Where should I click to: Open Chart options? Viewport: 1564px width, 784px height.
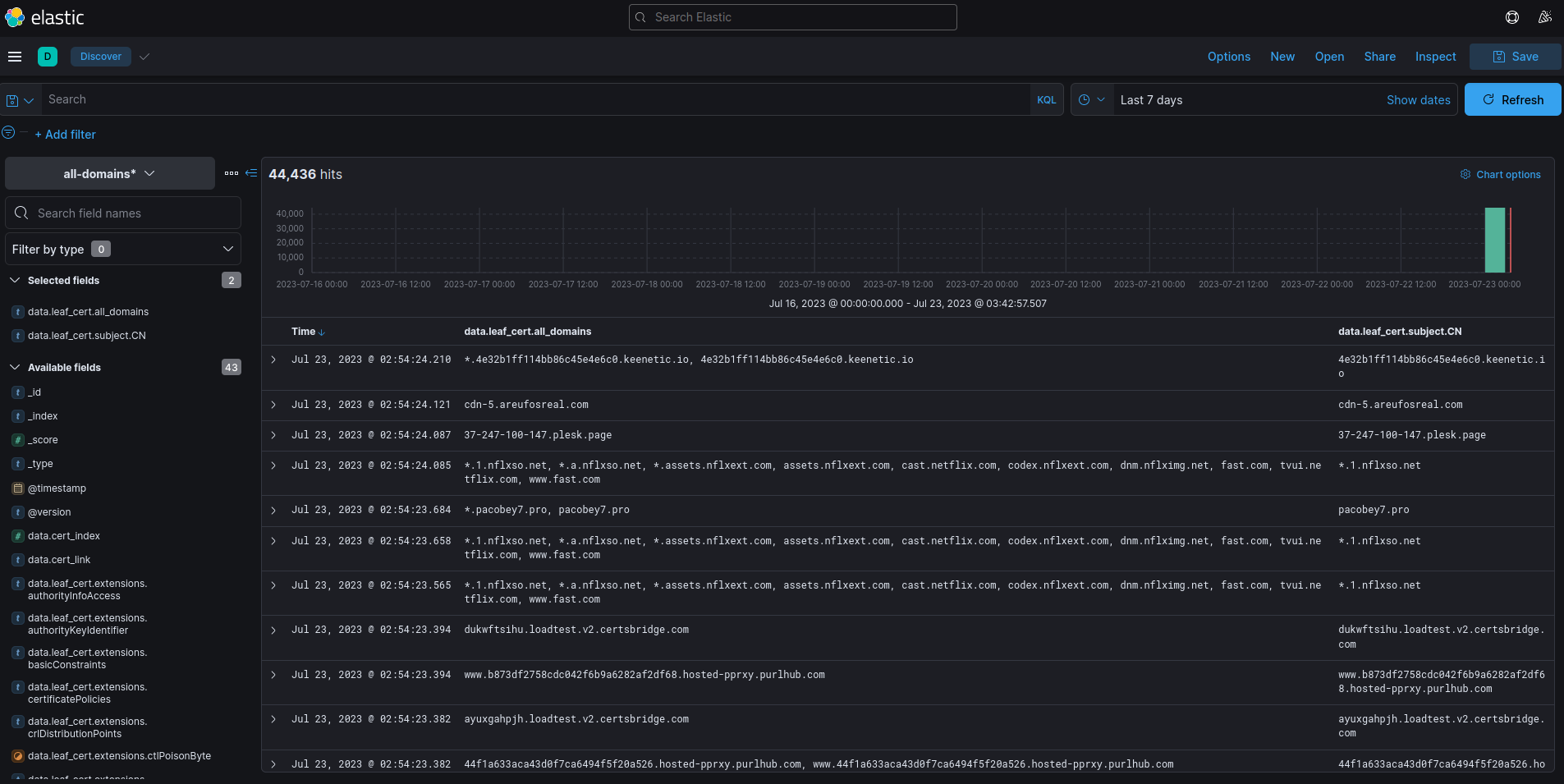1500,175
